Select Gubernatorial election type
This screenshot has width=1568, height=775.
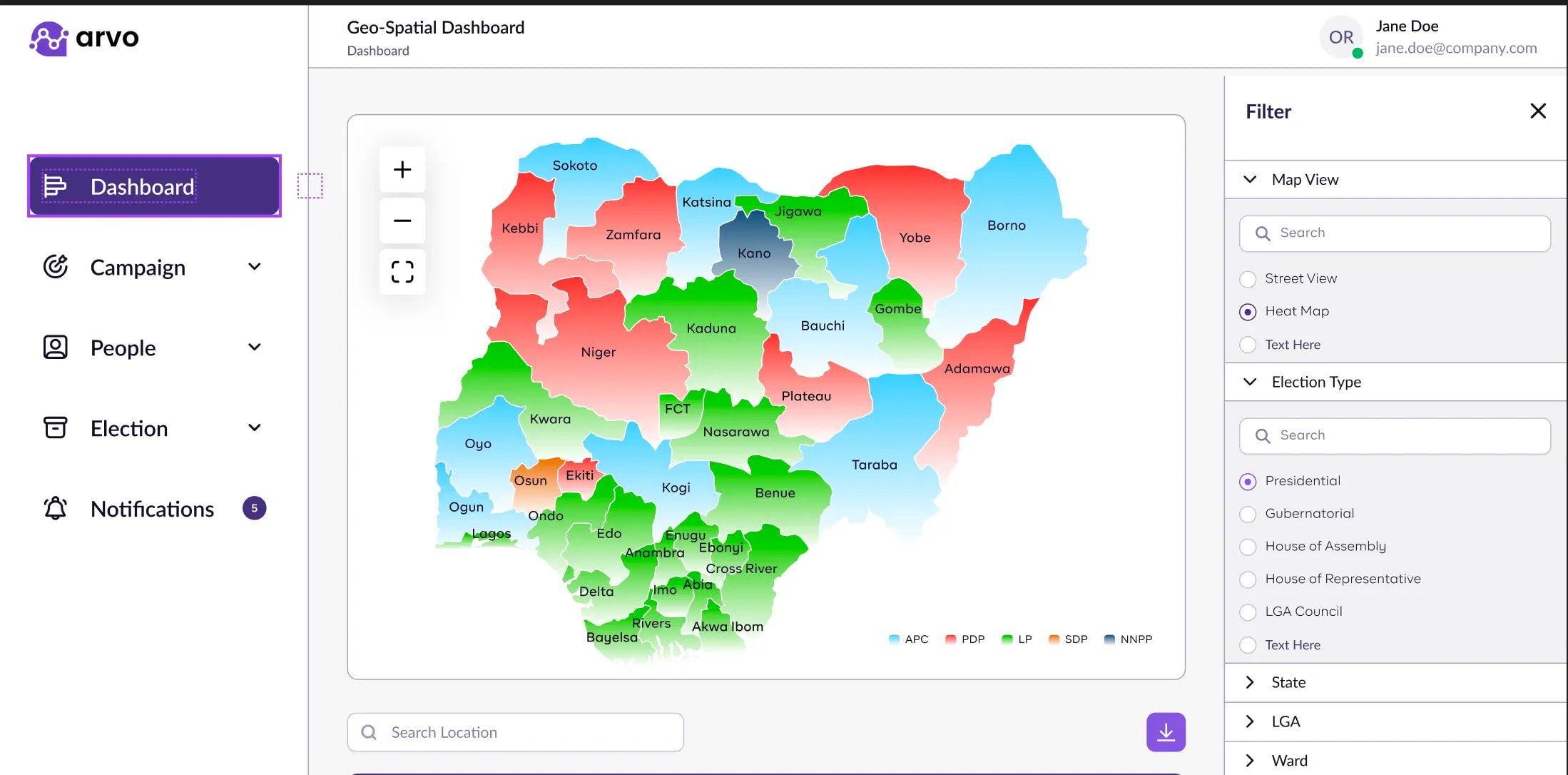pyautogui.click(x=1248, y=514)
